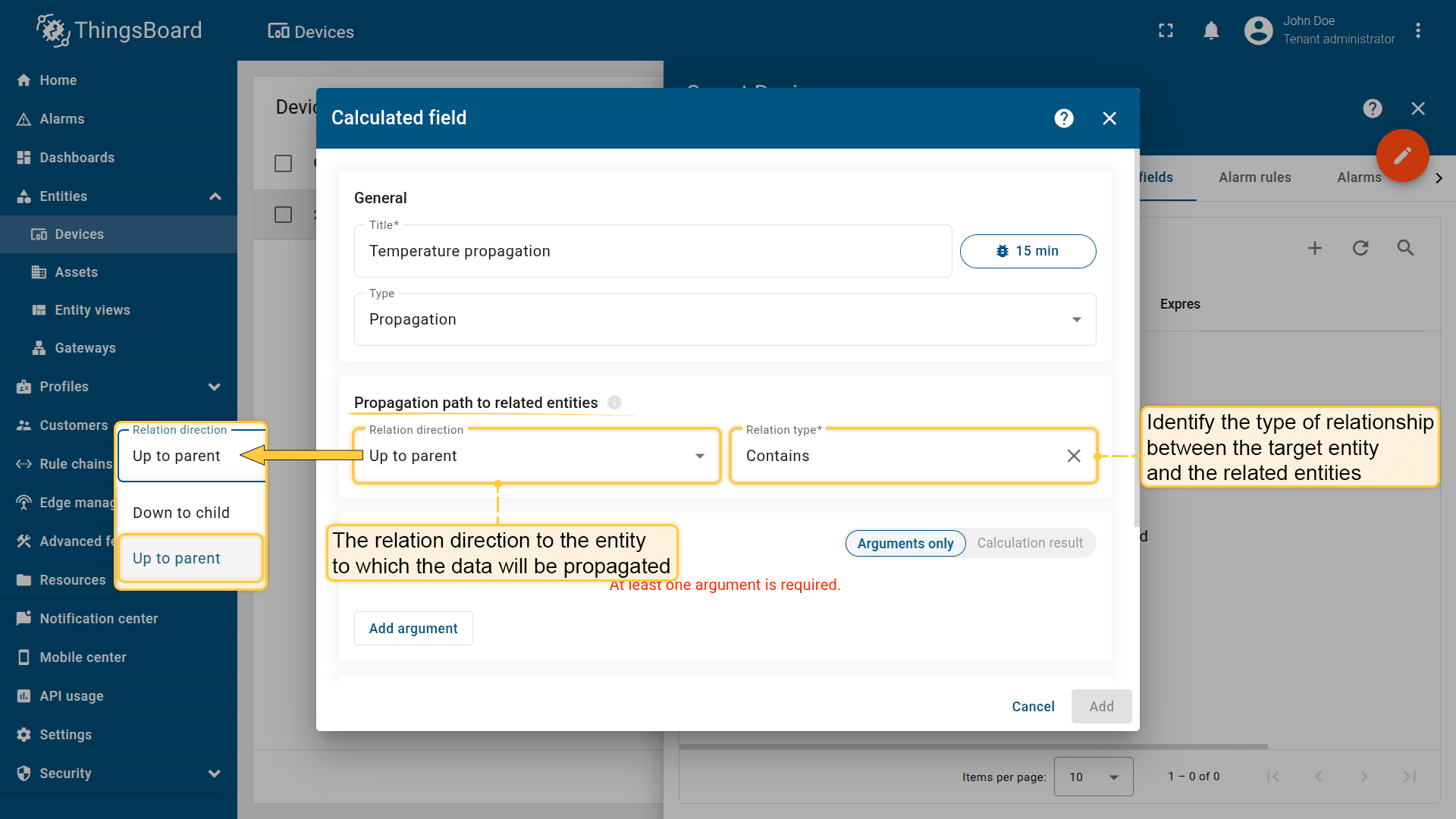
Task: Check the first device row checkbox
Action: click(283, 215)
